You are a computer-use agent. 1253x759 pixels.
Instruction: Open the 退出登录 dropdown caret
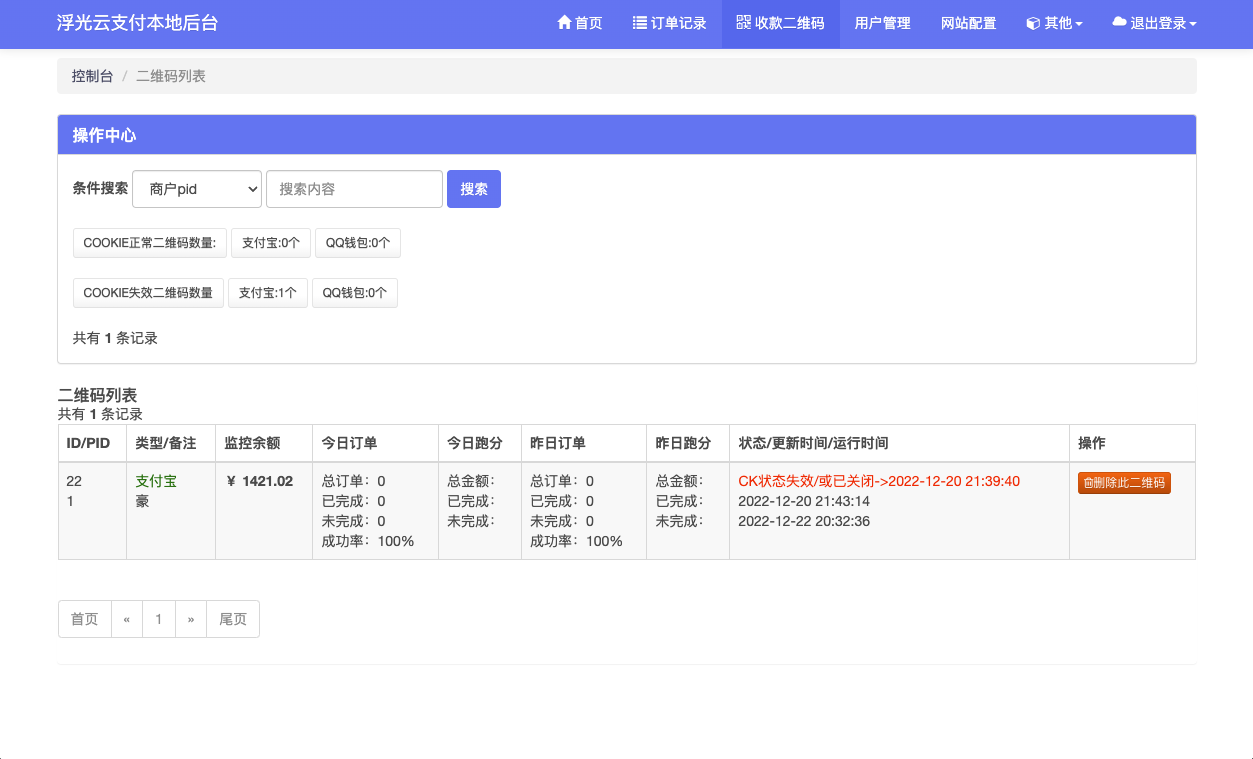point(1193,24)
